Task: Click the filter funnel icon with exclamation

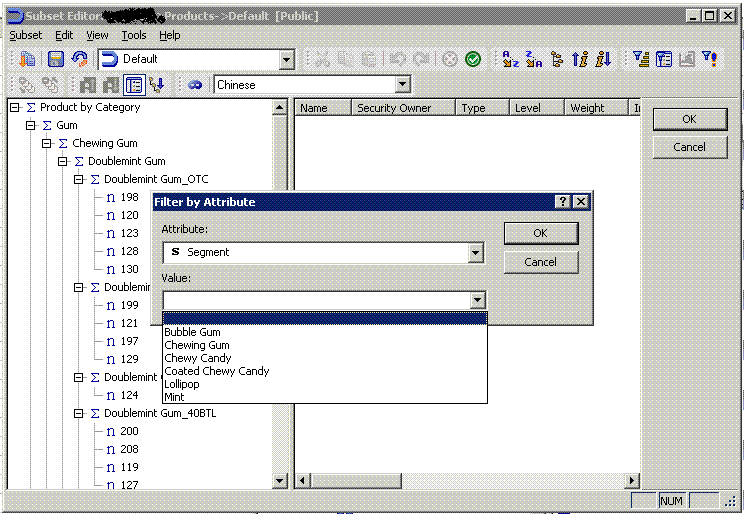Action: pyautogui.click(x=709, y=60)
